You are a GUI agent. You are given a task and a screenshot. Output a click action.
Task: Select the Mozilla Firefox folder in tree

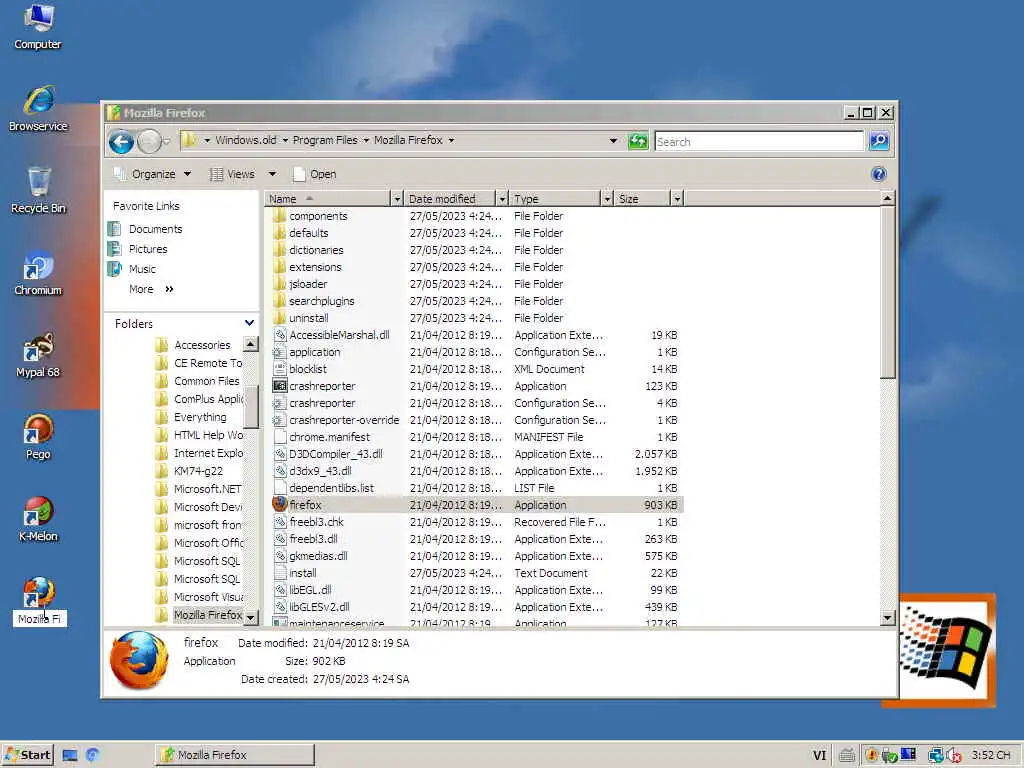pyautogui.click(x=208, y=615)
